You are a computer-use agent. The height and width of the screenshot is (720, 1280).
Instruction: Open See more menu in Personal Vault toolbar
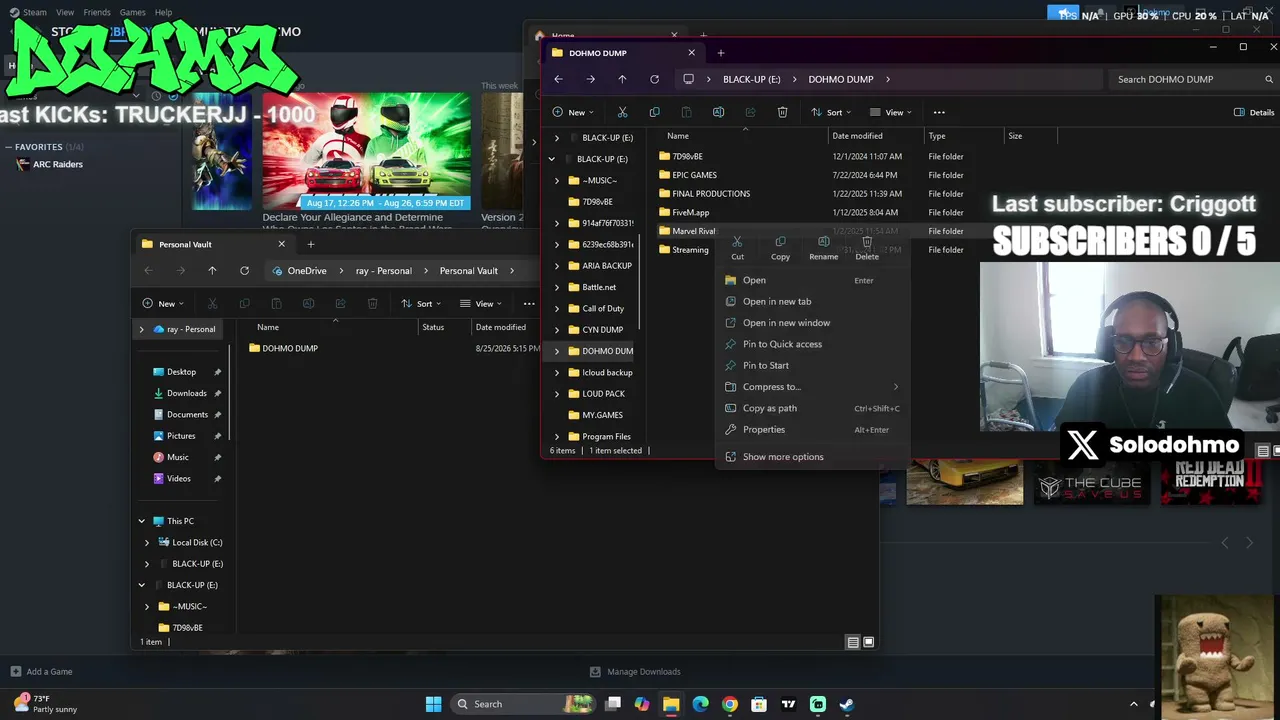point(529,303)
